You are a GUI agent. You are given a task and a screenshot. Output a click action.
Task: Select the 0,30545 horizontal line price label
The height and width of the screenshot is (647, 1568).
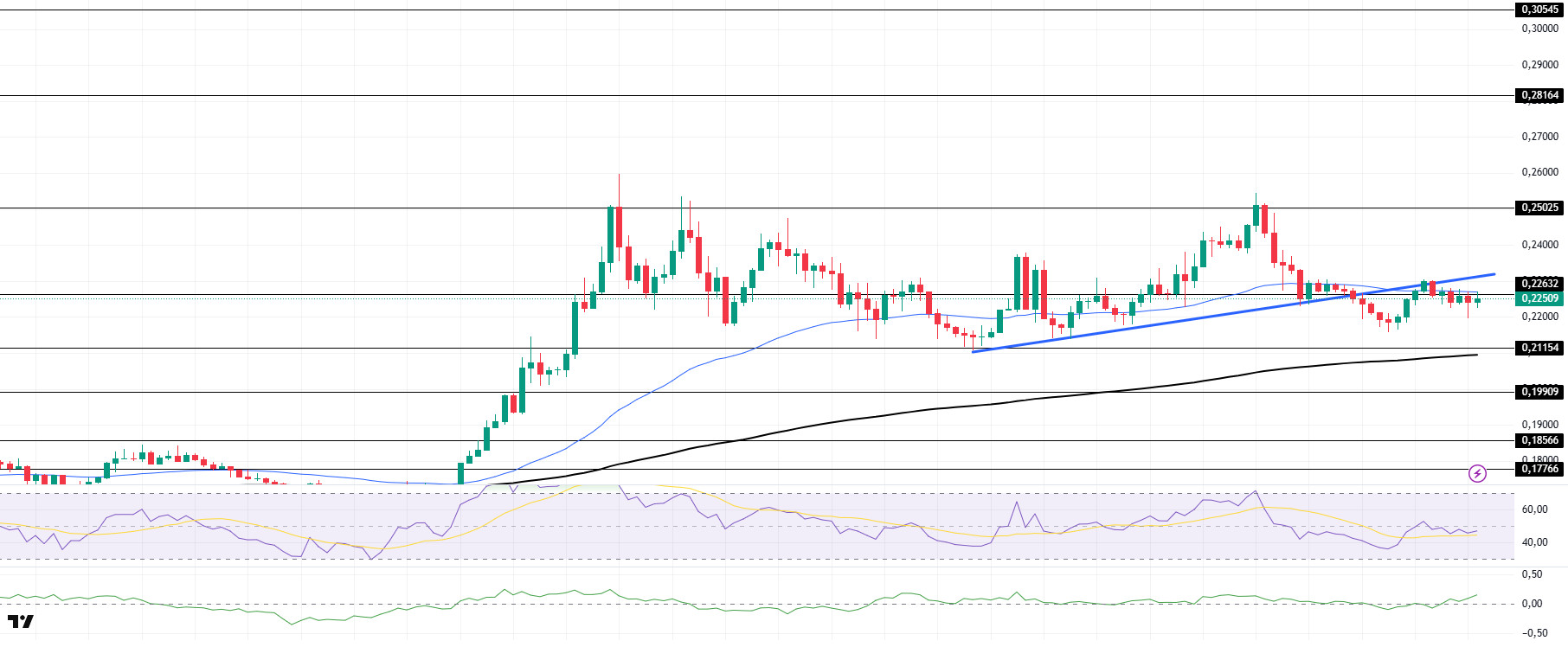[1539, 10]
